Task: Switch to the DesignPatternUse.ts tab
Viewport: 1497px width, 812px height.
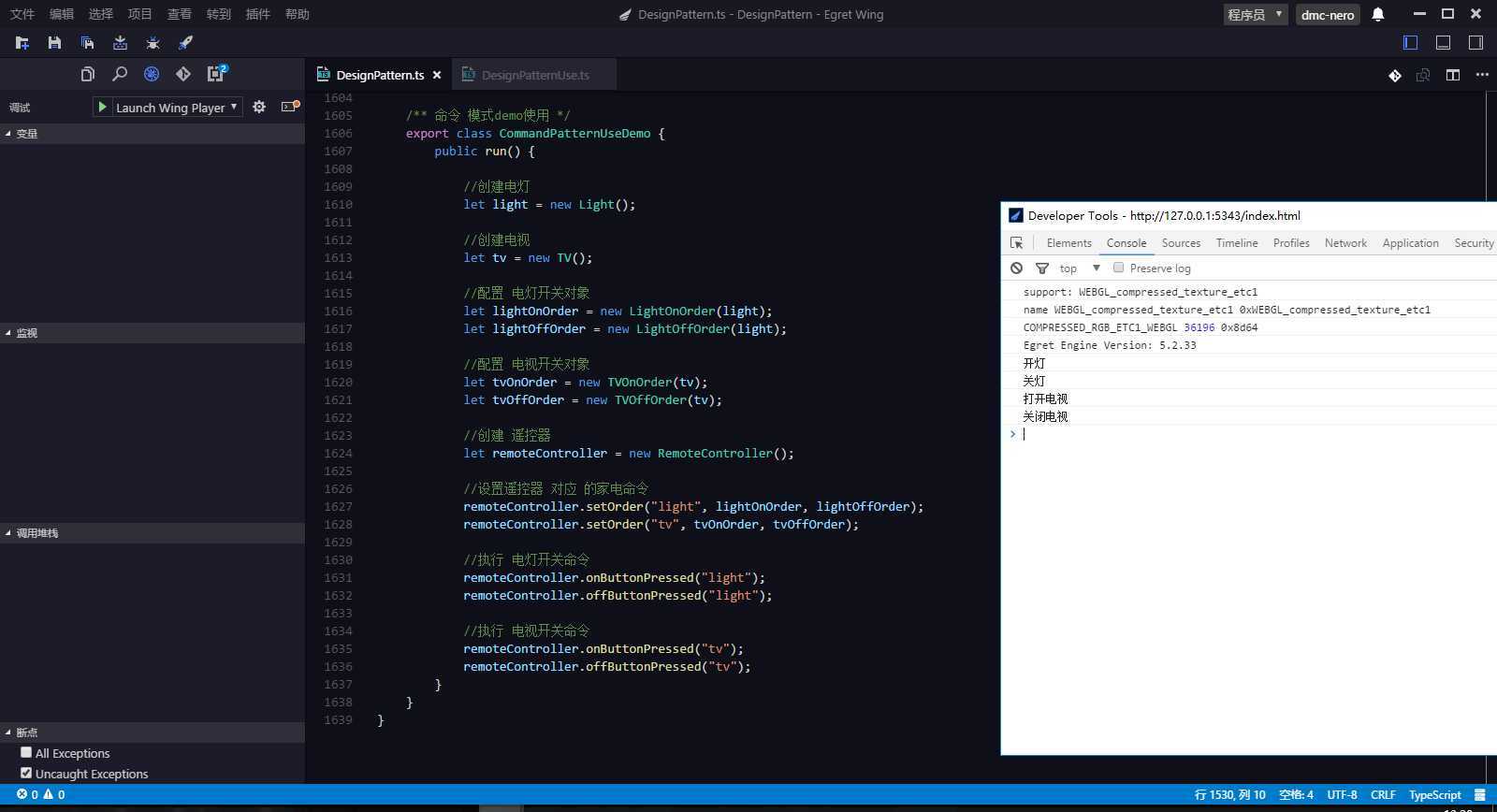Action: coord(534,75)
